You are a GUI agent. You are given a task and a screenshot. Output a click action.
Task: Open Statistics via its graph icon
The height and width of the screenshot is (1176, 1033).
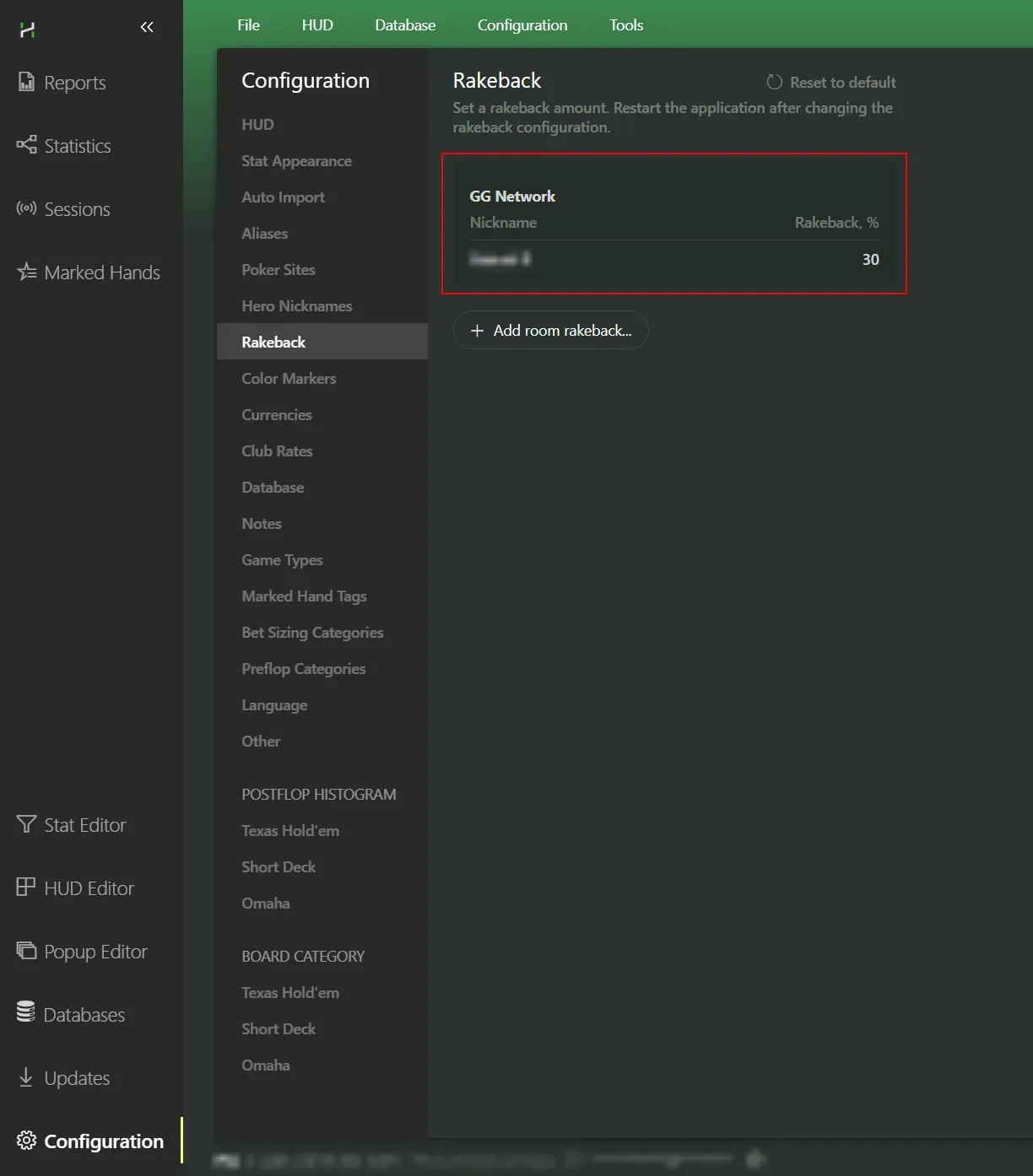coord(26,145)
